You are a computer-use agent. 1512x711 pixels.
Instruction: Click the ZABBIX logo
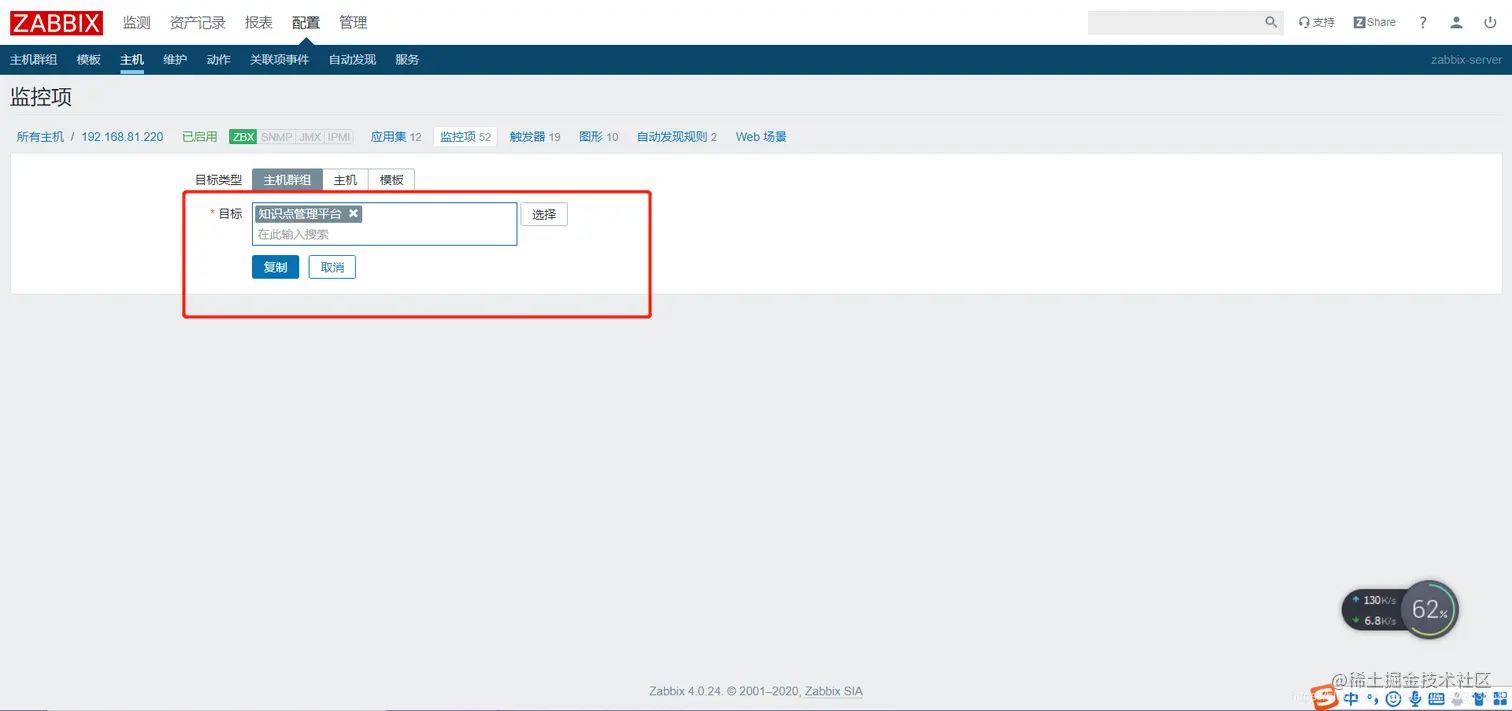point(57,22)
